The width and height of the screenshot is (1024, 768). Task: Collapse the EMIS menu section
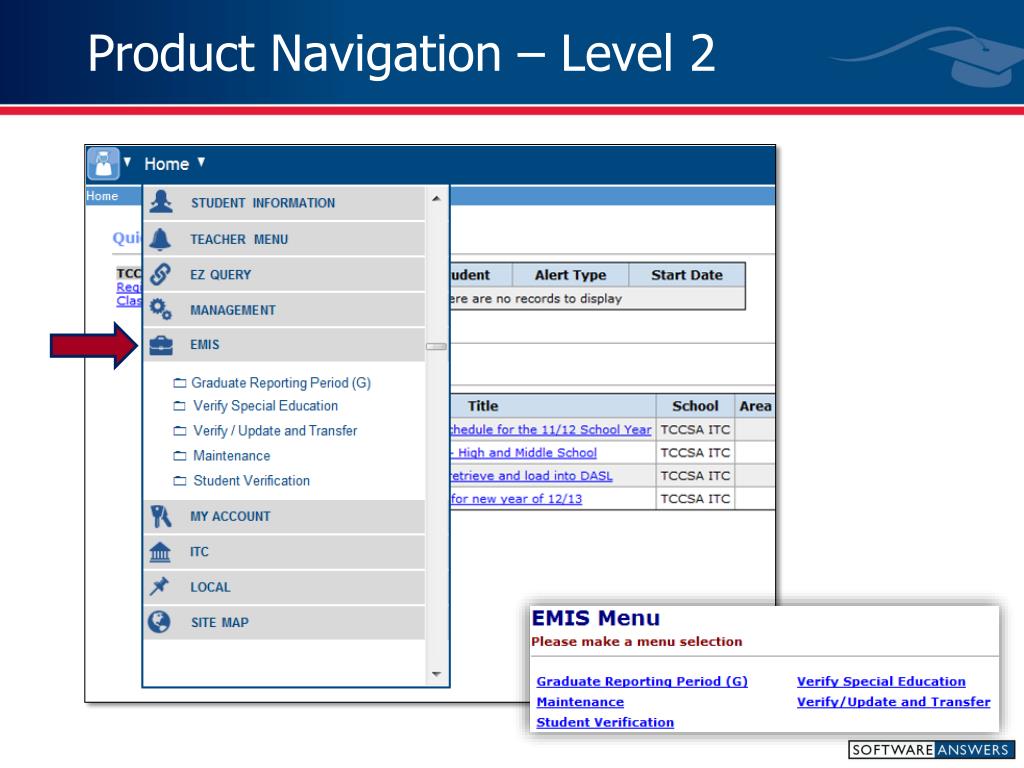(x=284, y=345)
